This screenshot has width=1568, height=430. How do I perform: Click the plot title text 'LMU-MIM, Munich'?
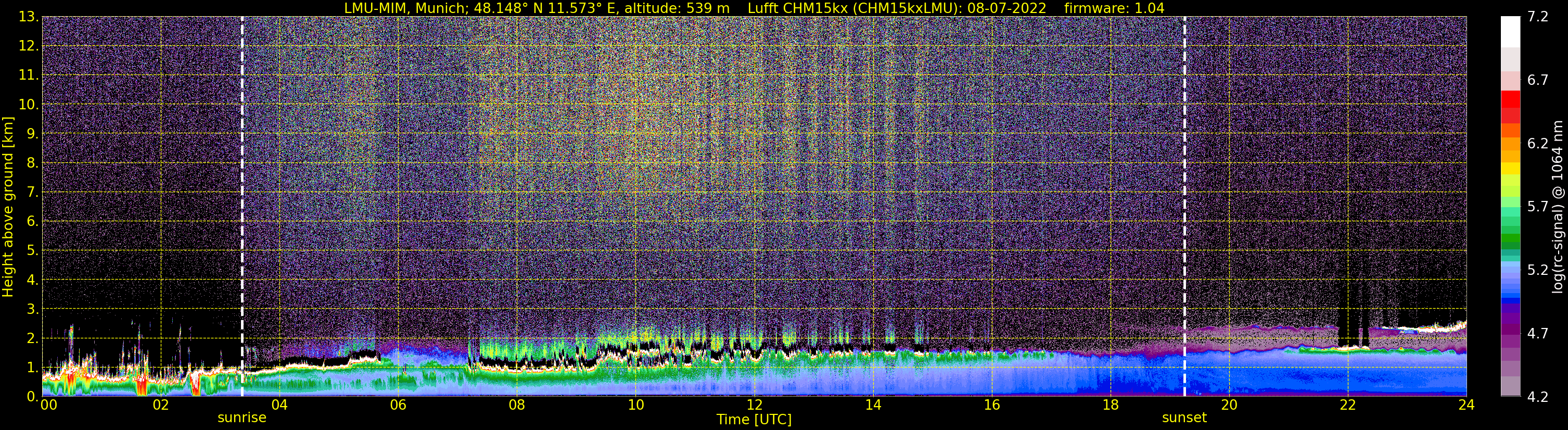tap(405, 8)
